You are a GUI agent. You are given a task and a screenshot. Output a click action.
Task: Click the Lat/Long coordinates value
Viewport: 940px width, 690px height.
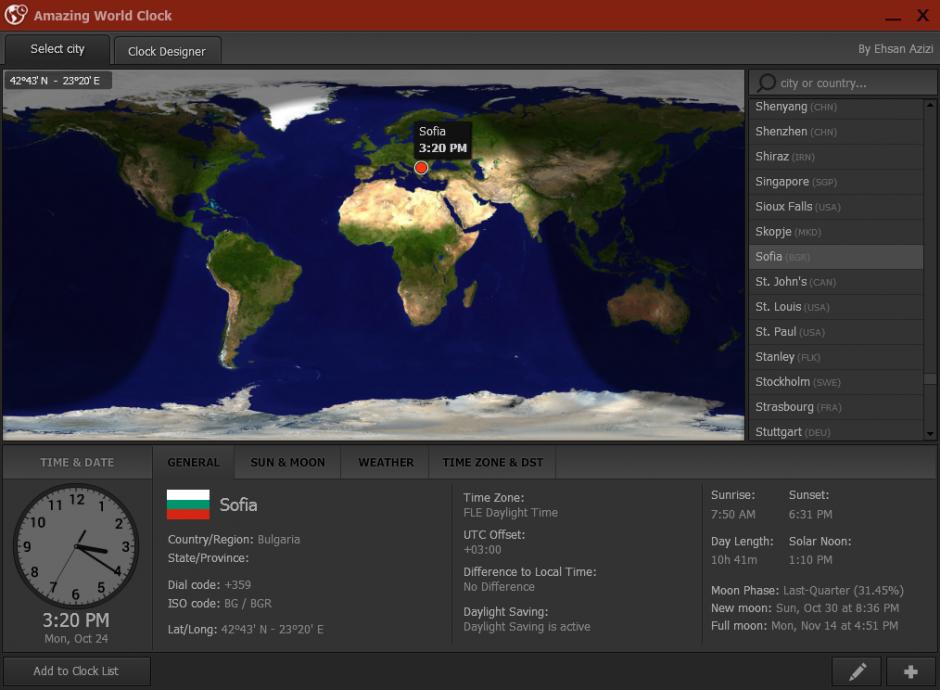tap(272, 629)
